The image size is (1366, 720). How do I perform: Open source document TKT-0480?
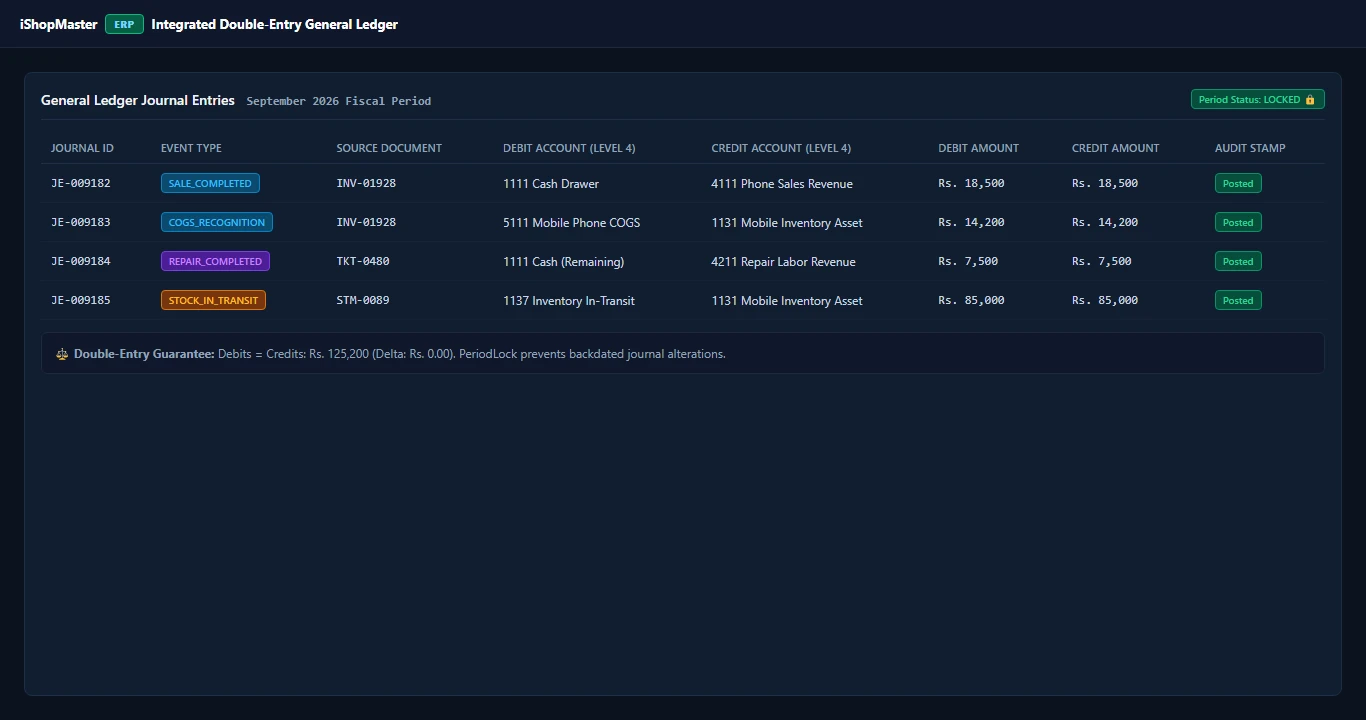(363, 261)
